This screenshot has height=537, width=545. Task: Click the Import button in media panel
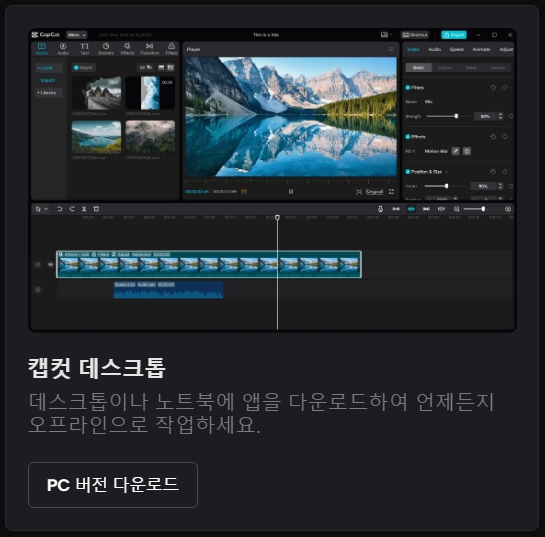click(x=83, y=67)
